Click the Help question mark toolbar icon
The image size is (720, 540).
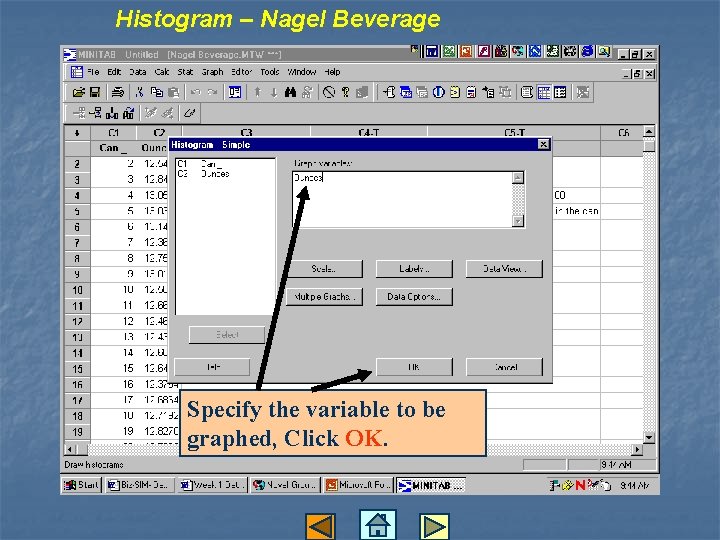(345, 92)
